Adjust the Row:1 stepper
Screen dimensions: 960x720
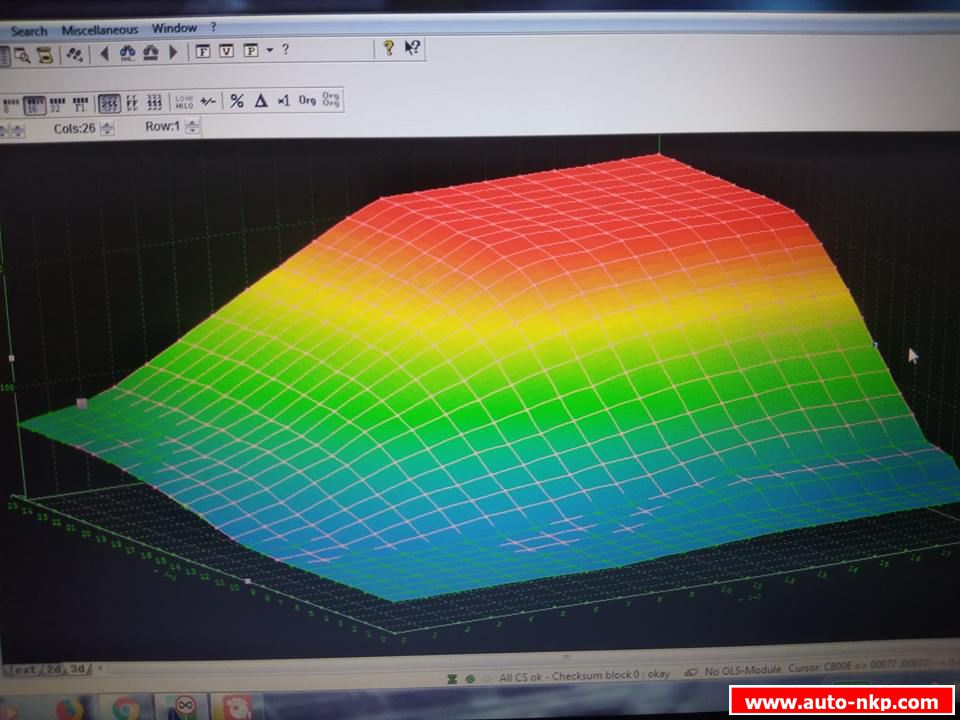[x=192, y=127]
